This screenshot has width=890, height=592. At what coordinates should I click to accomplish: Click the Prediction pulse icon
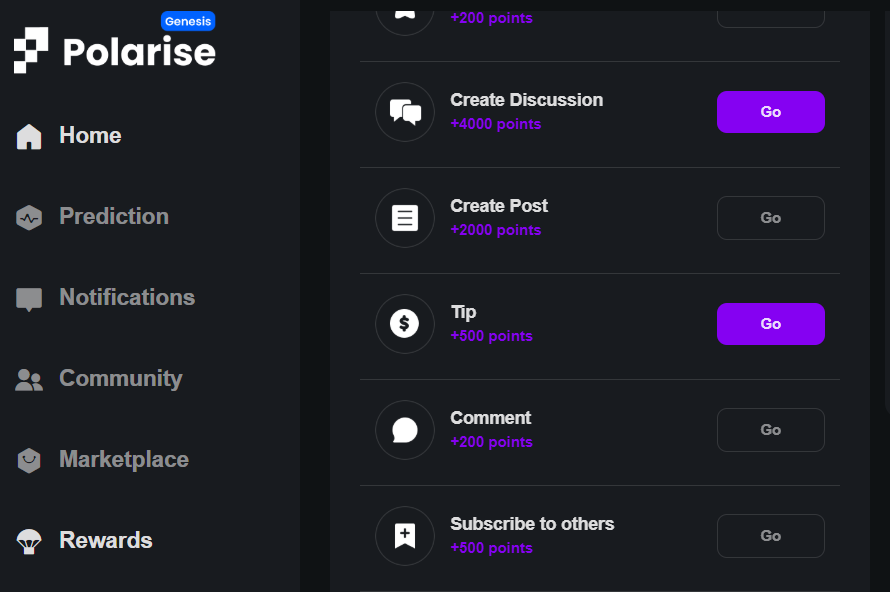(29, 217)
